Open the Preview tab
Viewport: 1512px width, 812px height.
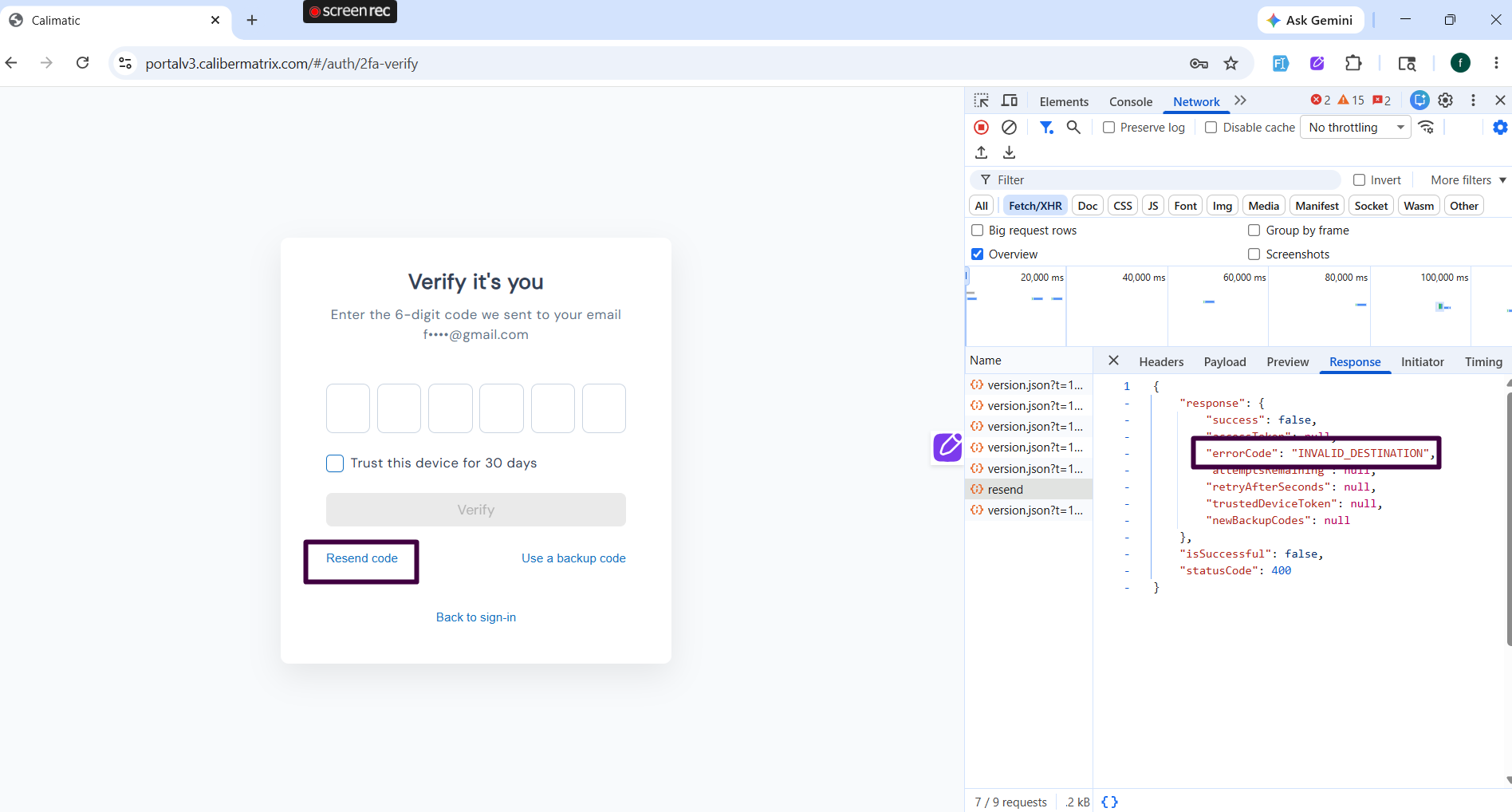1288,361
